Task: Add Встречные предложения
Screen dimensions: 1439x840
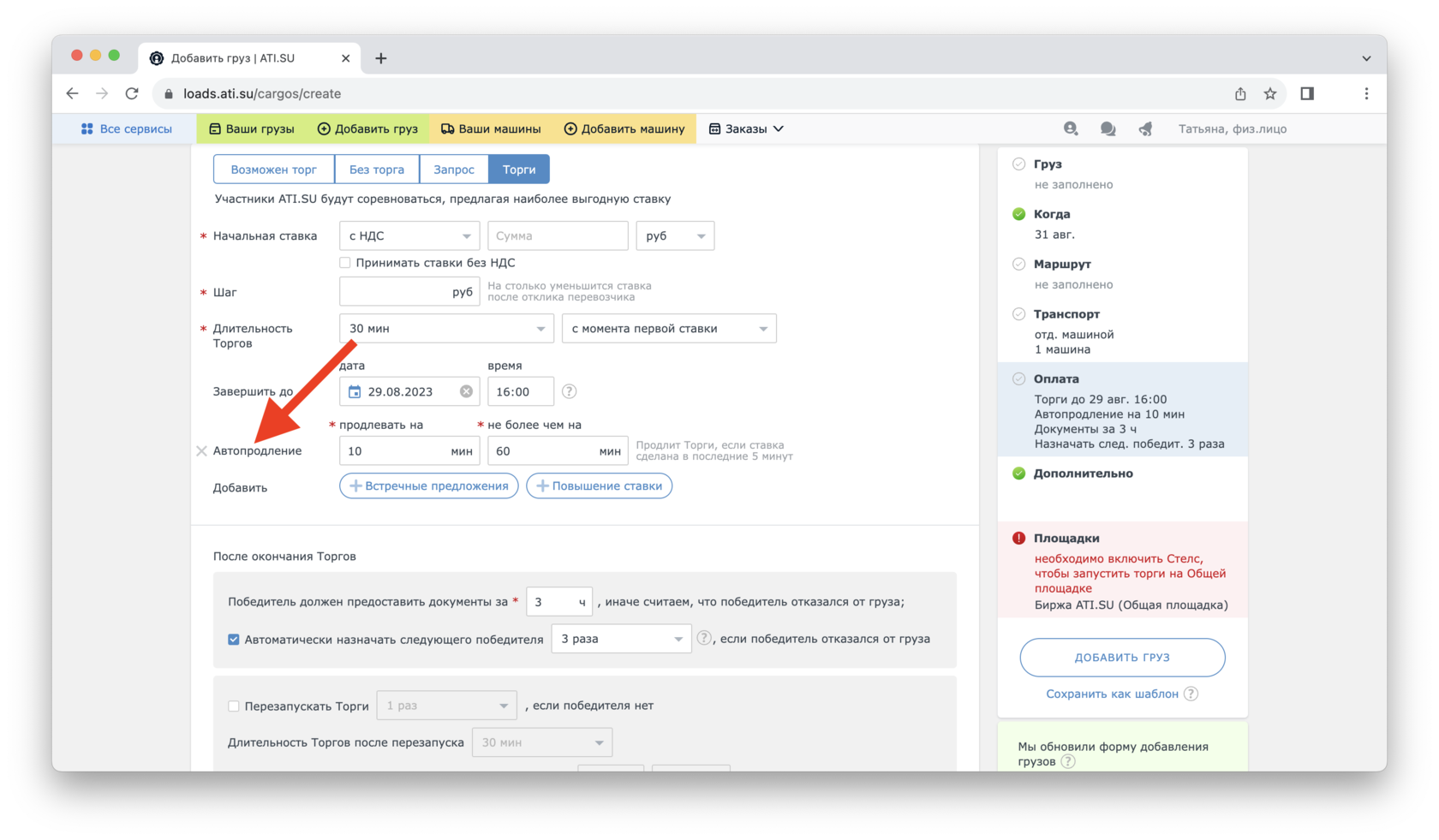Action: (x=429, y=486)
